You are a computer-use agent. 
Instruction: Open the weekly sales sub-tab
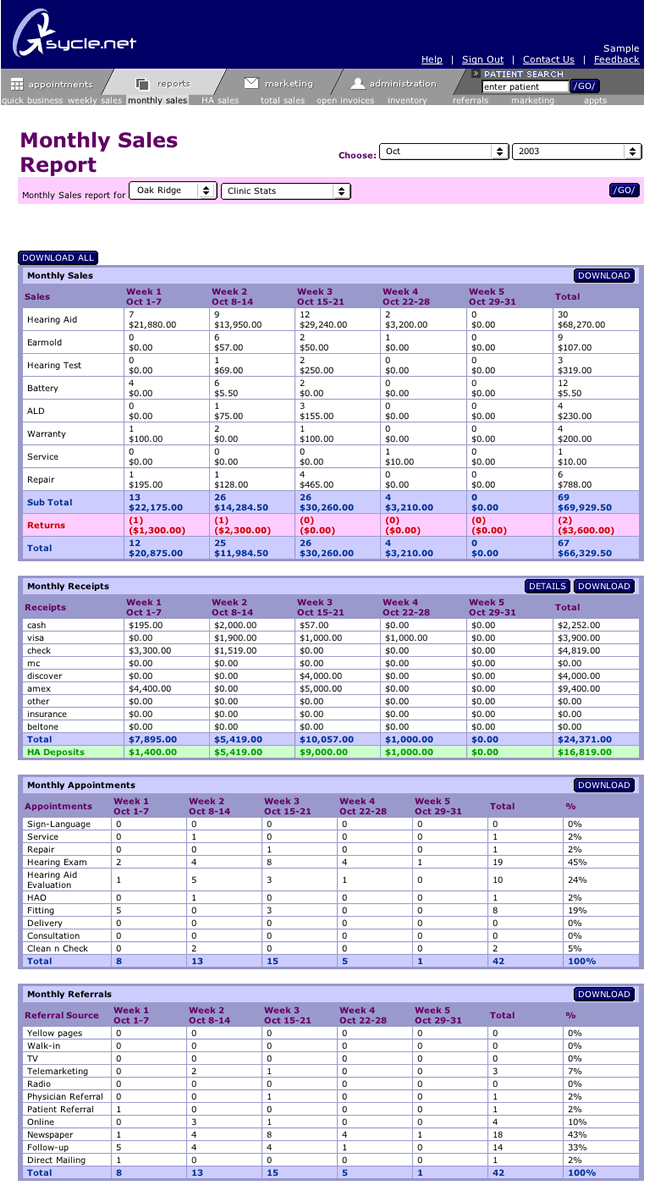pyautogui.click(x=95, y=101)
